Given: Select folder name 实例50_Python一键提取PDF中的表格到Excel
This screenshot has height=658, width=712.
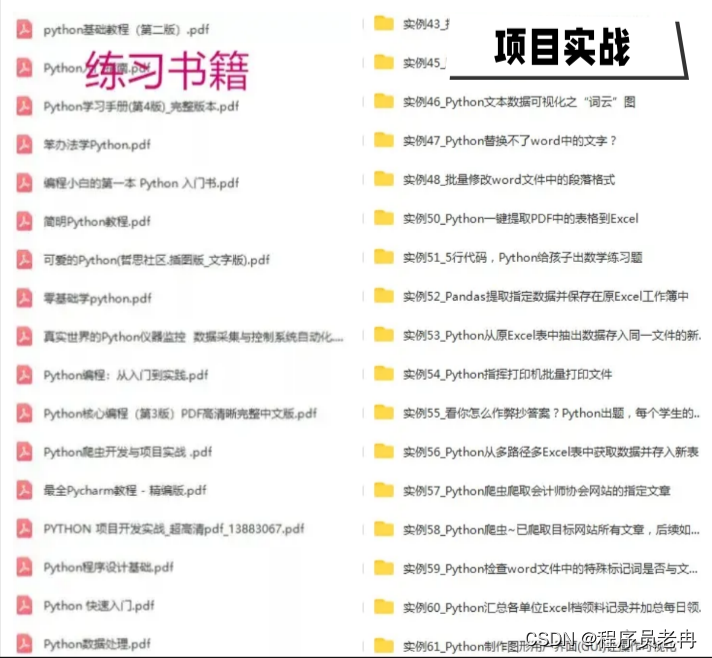Looking at the screenshot, I should point(521,219).
